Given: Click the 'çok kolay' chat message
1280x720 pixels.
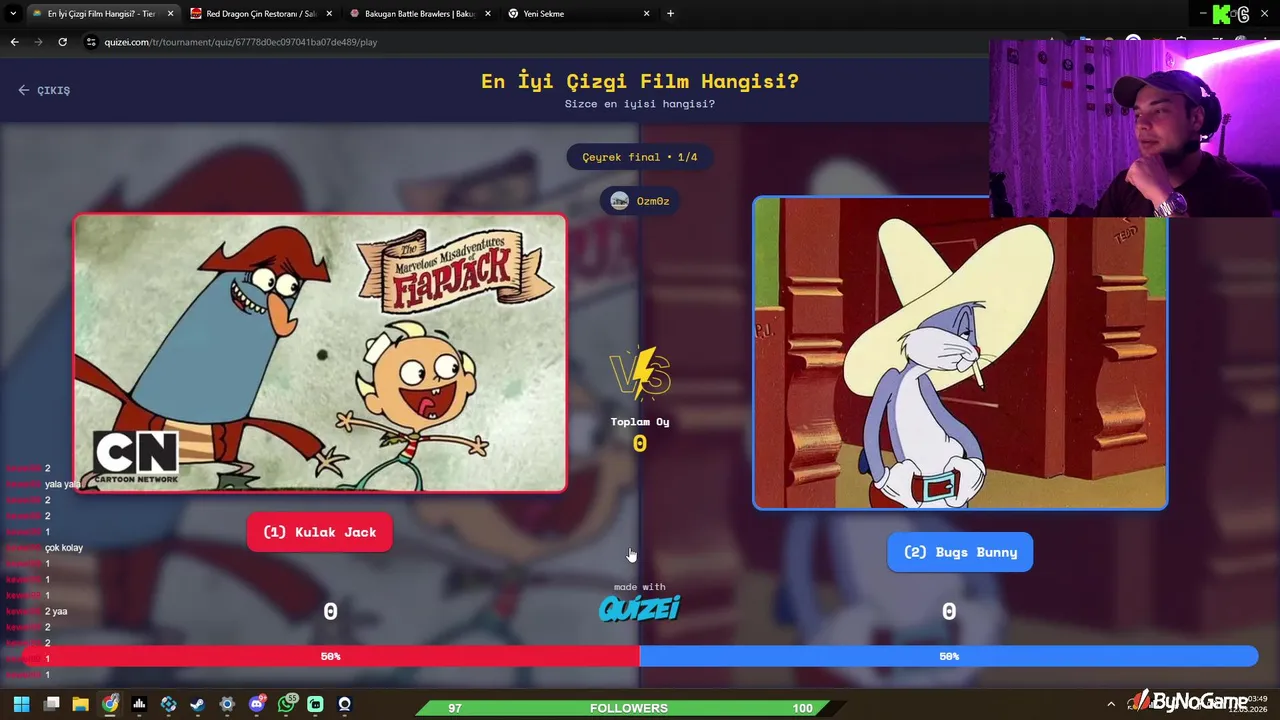Looking at the screenshot, I should (63, 548).
